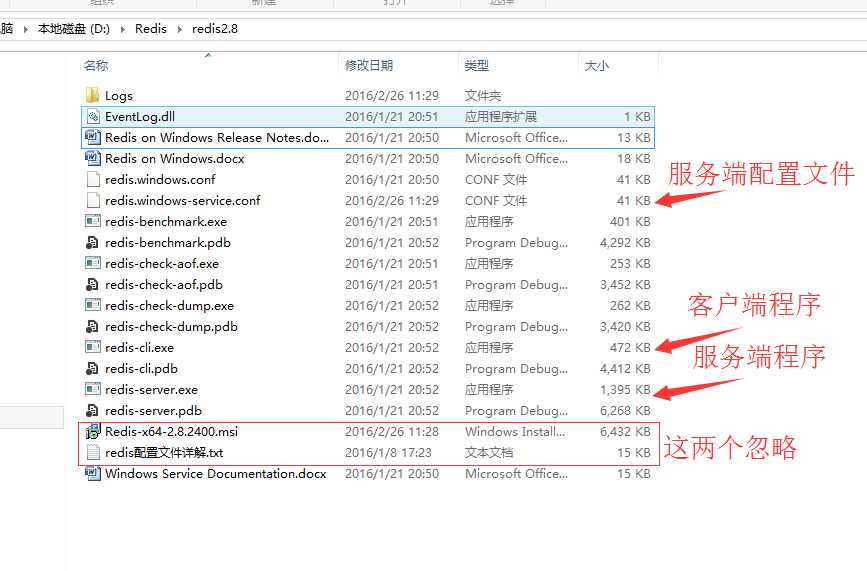The image size is (867, 571).
Task: Select Redis on Windows Release Notes file name
Action: (x=217, y=138)
